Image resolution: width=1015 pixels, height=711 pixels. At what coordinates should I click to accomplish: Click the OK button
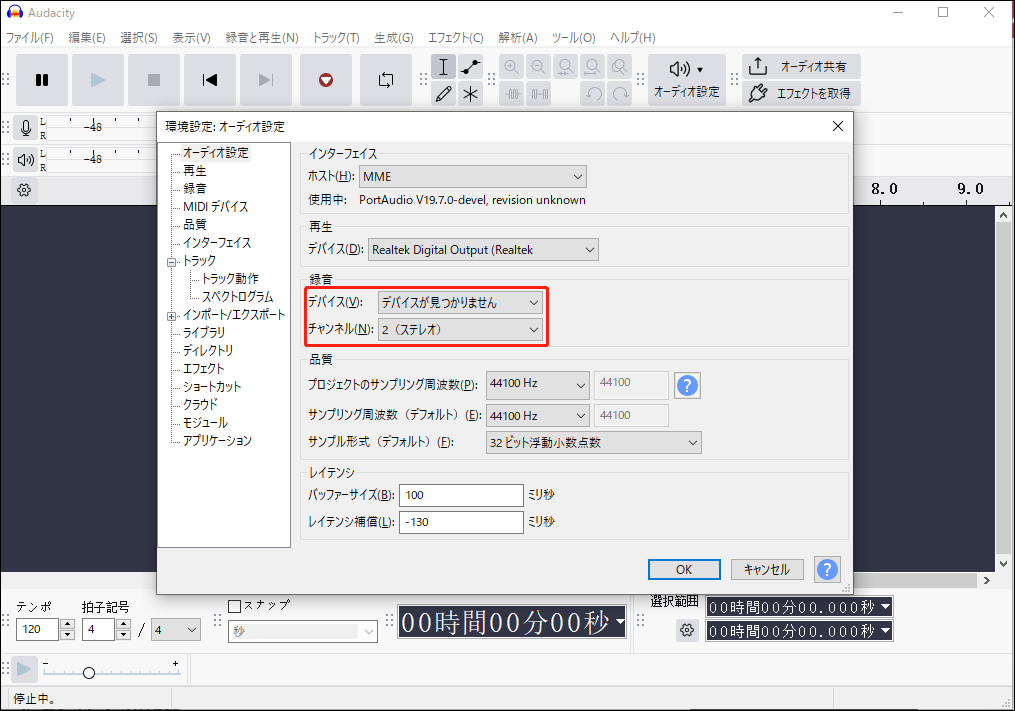(x=684, y=569)
